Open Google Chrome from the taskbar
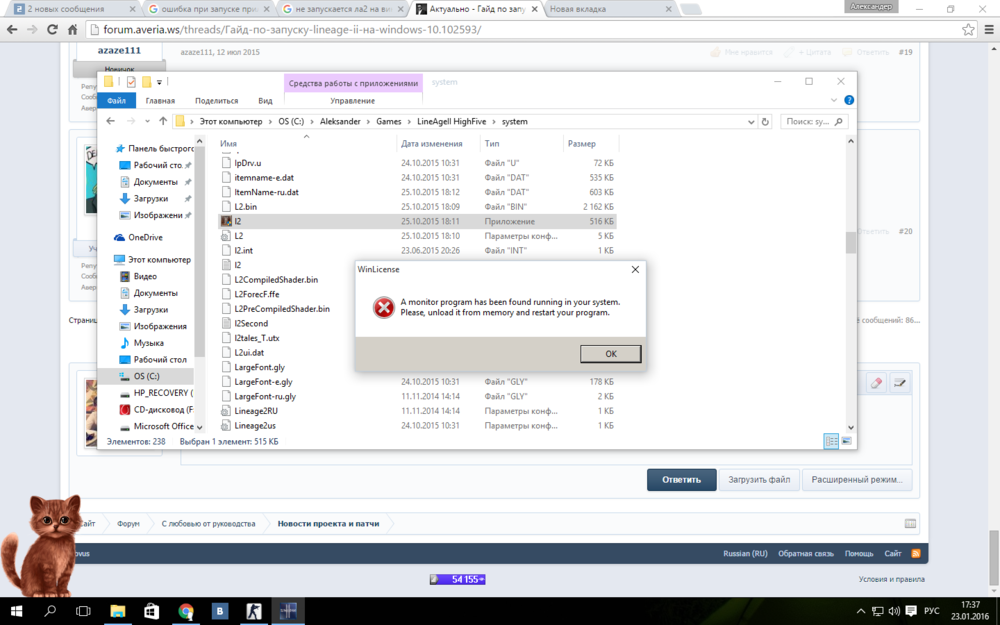 click(x=186, y=610)
